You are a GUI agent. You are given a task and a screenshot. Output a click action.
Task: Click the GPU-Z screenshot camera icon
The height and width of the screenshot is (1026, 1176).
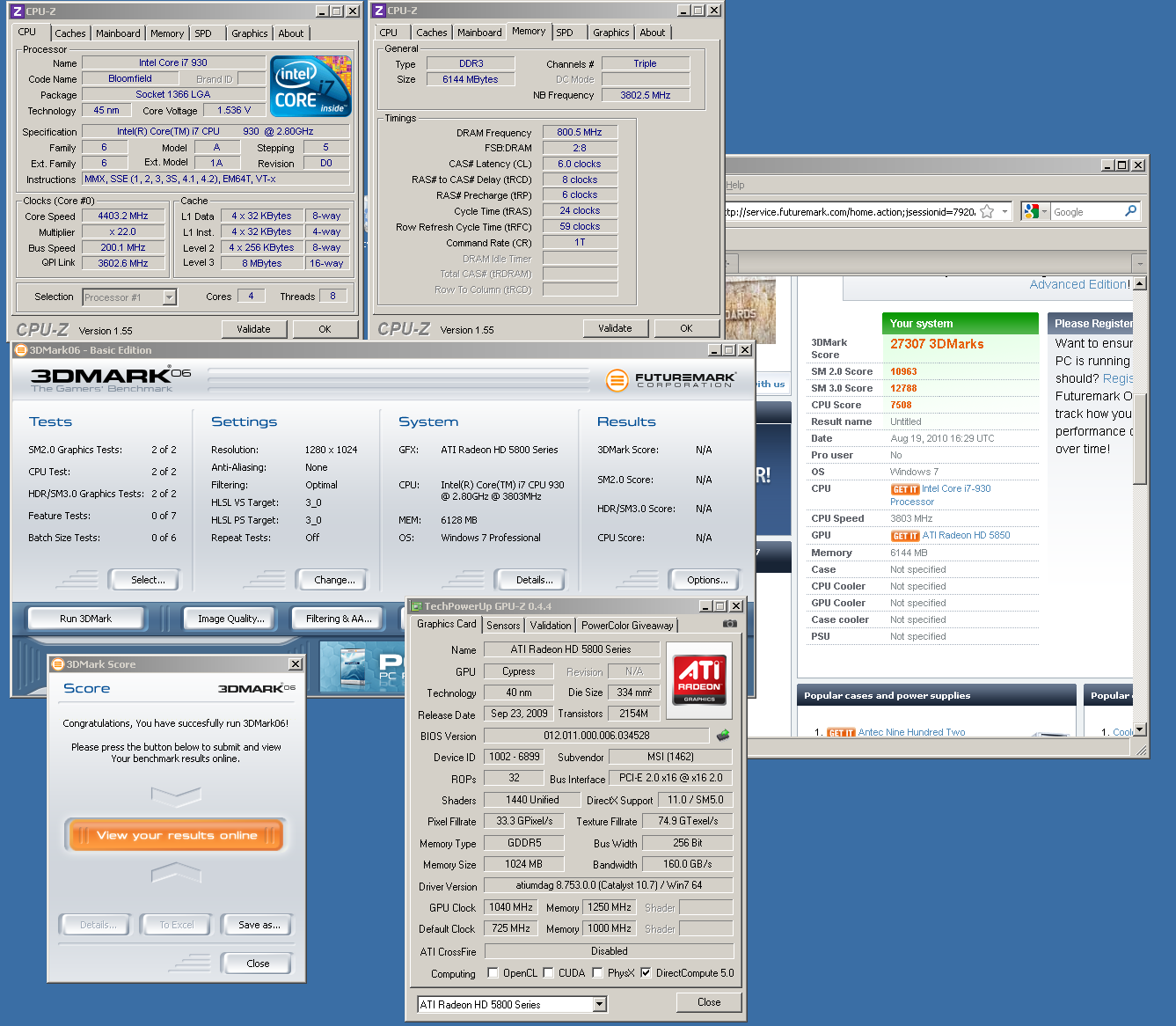click(x=730, y=624)
